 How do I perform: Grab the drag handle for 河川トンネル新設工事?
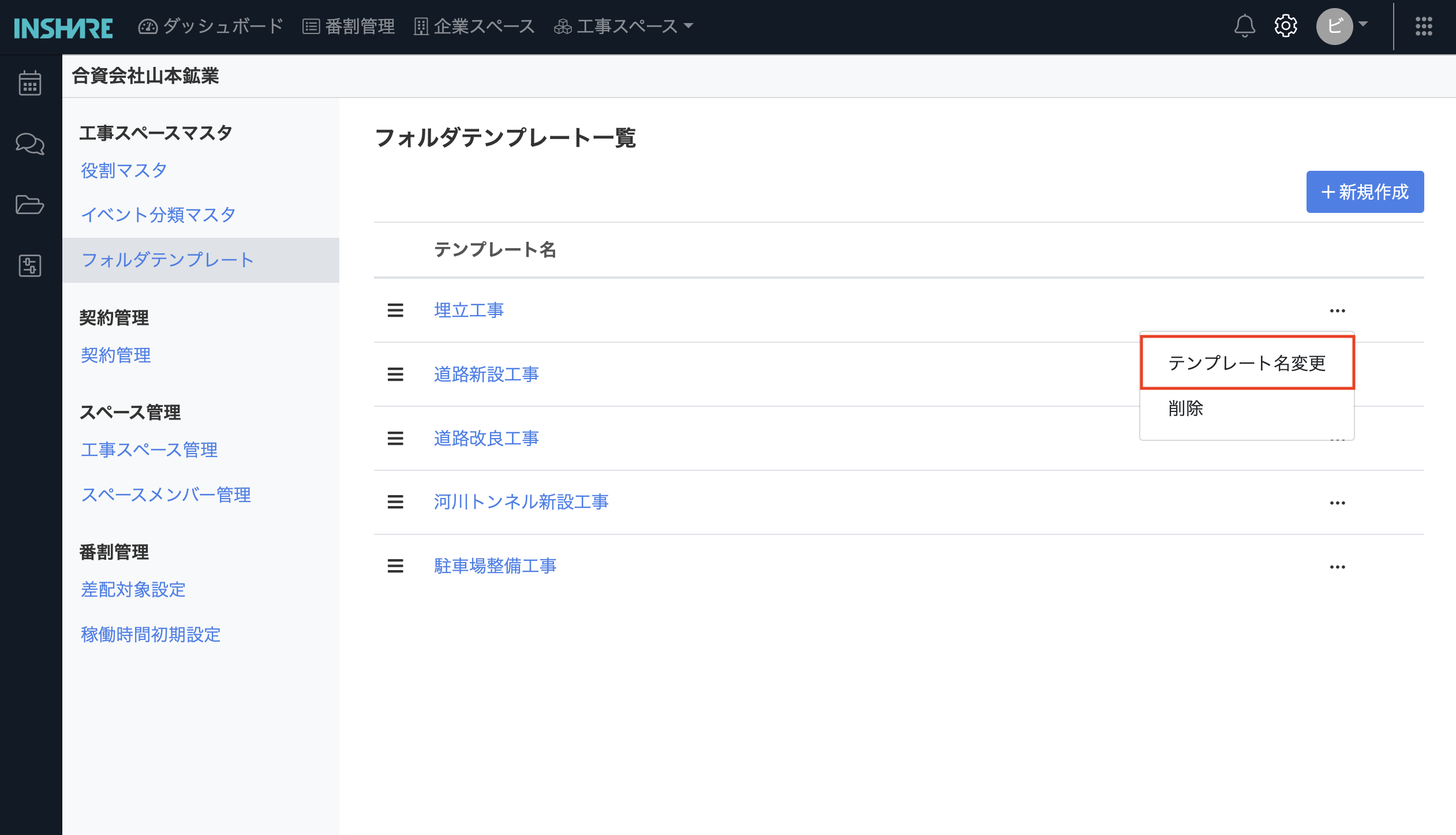point(395,502)
